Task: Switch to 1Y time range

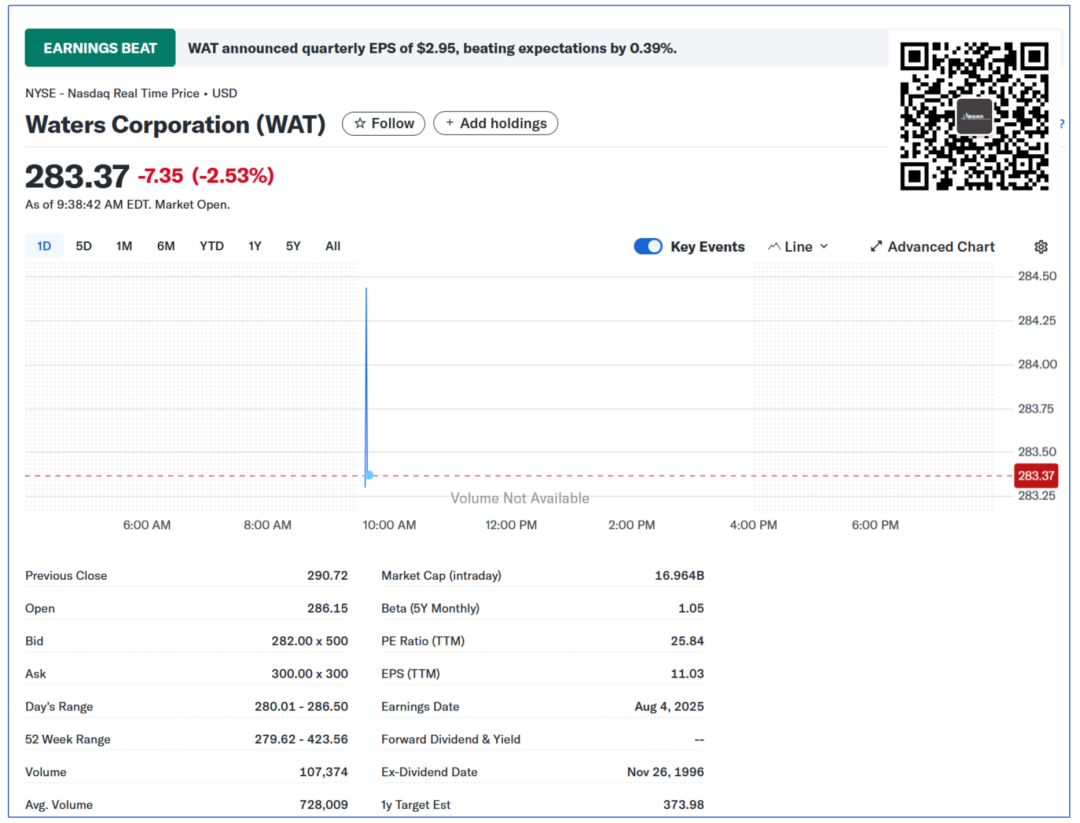Action: click(255, 246)
